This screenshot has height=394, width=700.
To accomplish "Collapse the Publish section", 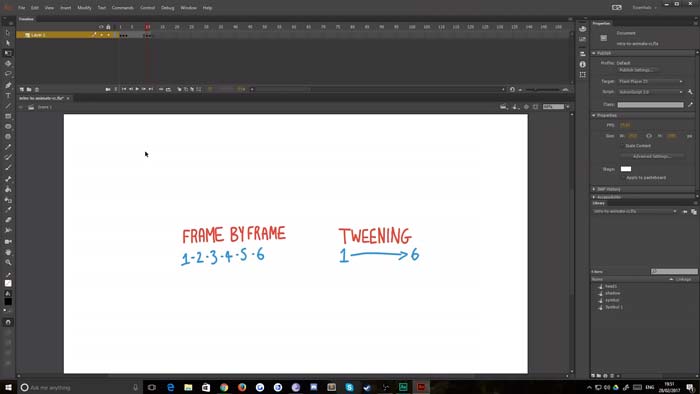I will (x=594, y=53).
